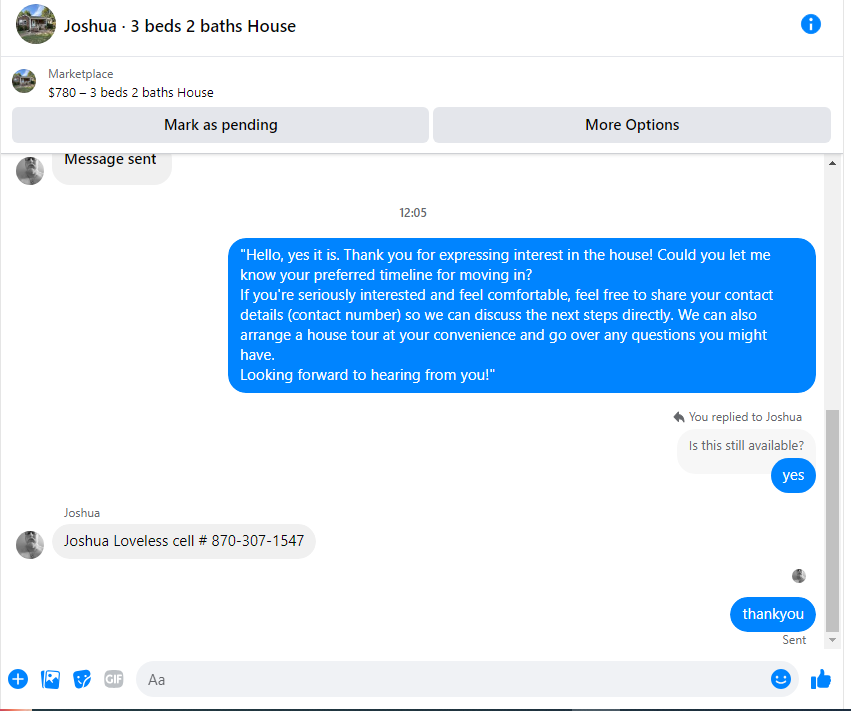Open More Options for listing

click(632, 125)
